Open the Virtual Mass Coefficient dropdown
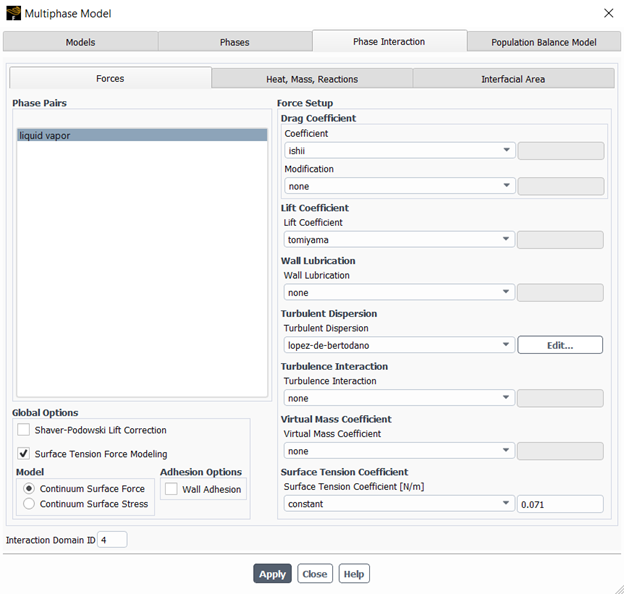Viewport: 624px width, 594px height. [399, 451]
